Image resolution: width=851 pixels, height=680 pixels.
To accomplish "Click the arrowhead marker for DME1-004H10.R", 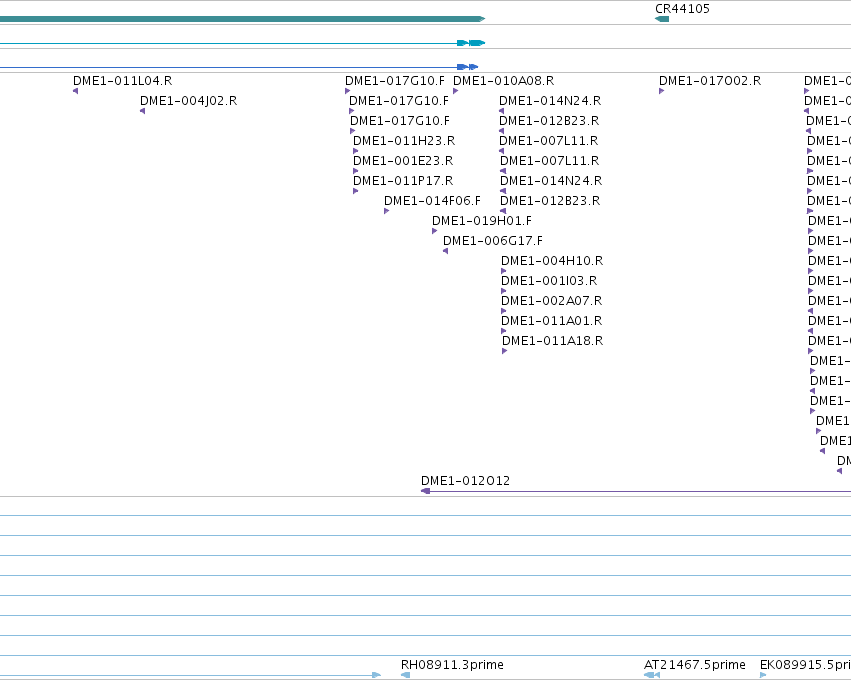I will tap(504, 271).
